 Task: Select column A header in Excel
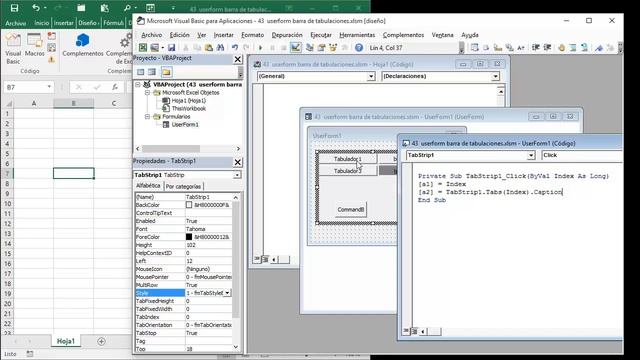click(33, 103)
